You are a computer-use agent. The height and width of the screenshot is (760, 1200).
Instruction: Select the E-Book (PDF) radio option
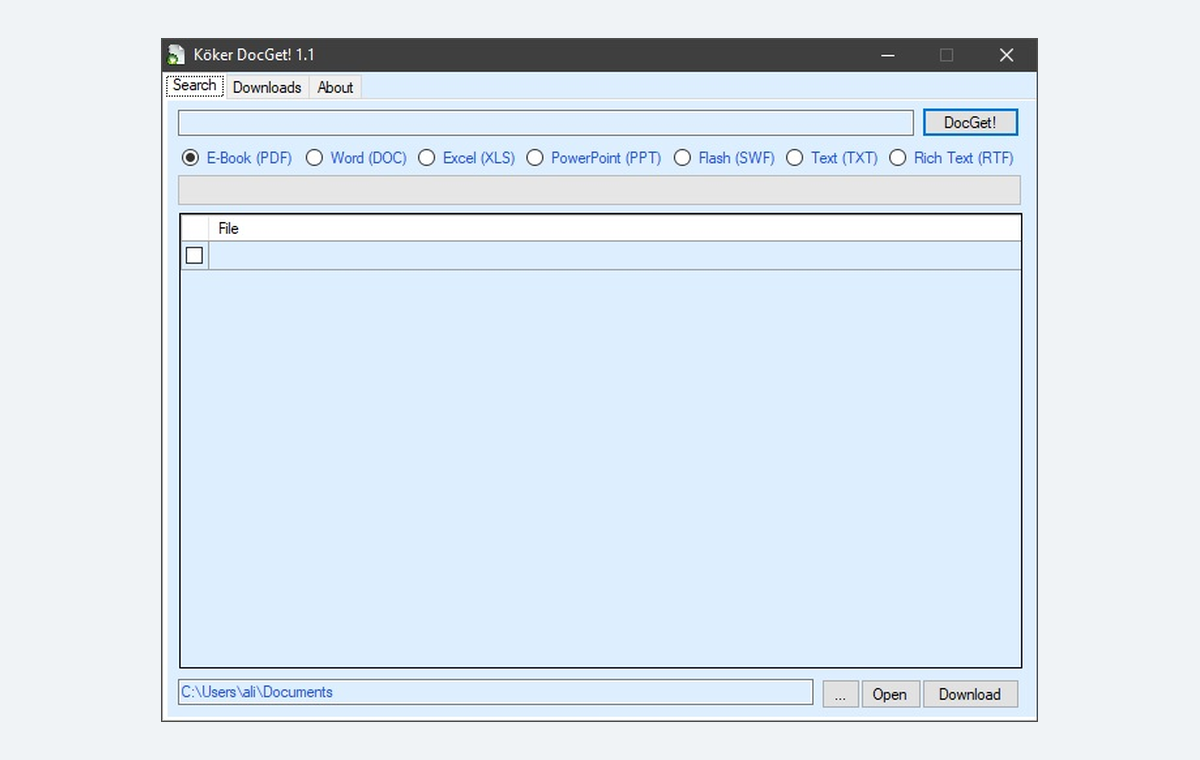[237, 158]
